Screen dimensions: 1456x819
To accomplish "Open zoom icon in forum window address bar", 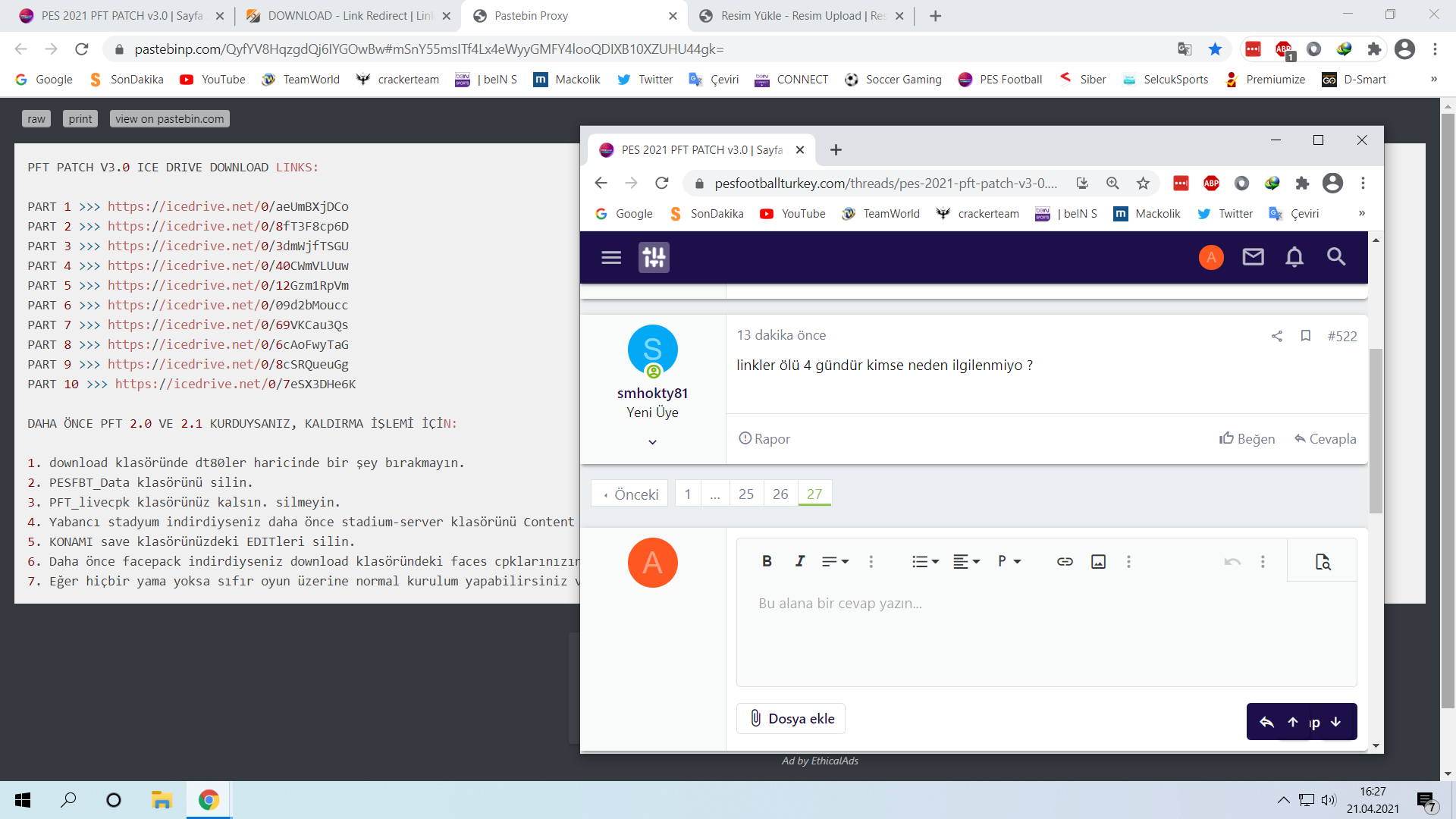I will pyautogui.click(x=1112, y=184).
